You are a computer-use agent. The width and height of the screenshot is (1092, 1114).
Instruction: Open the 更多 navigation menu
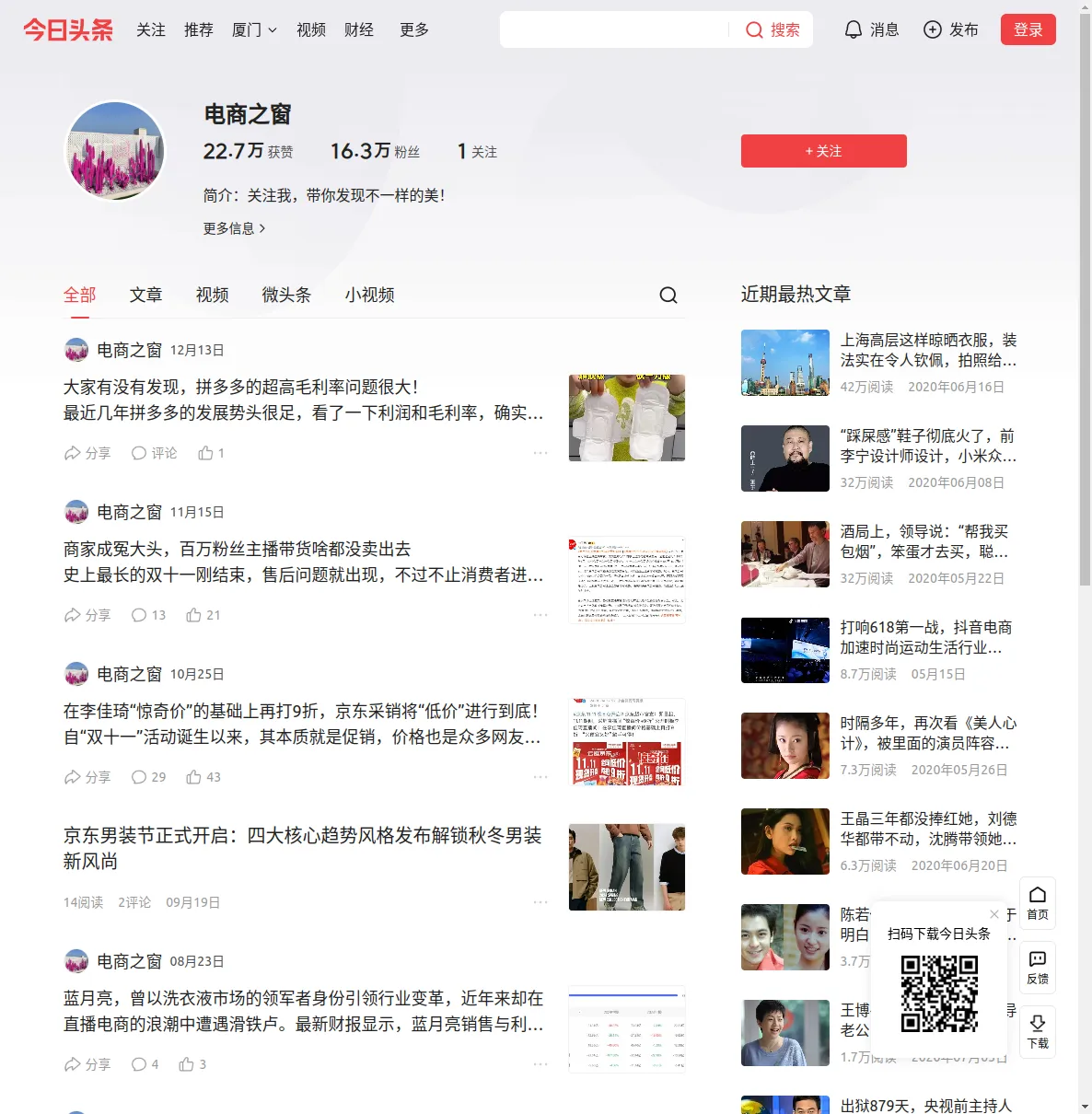[414, 30]
